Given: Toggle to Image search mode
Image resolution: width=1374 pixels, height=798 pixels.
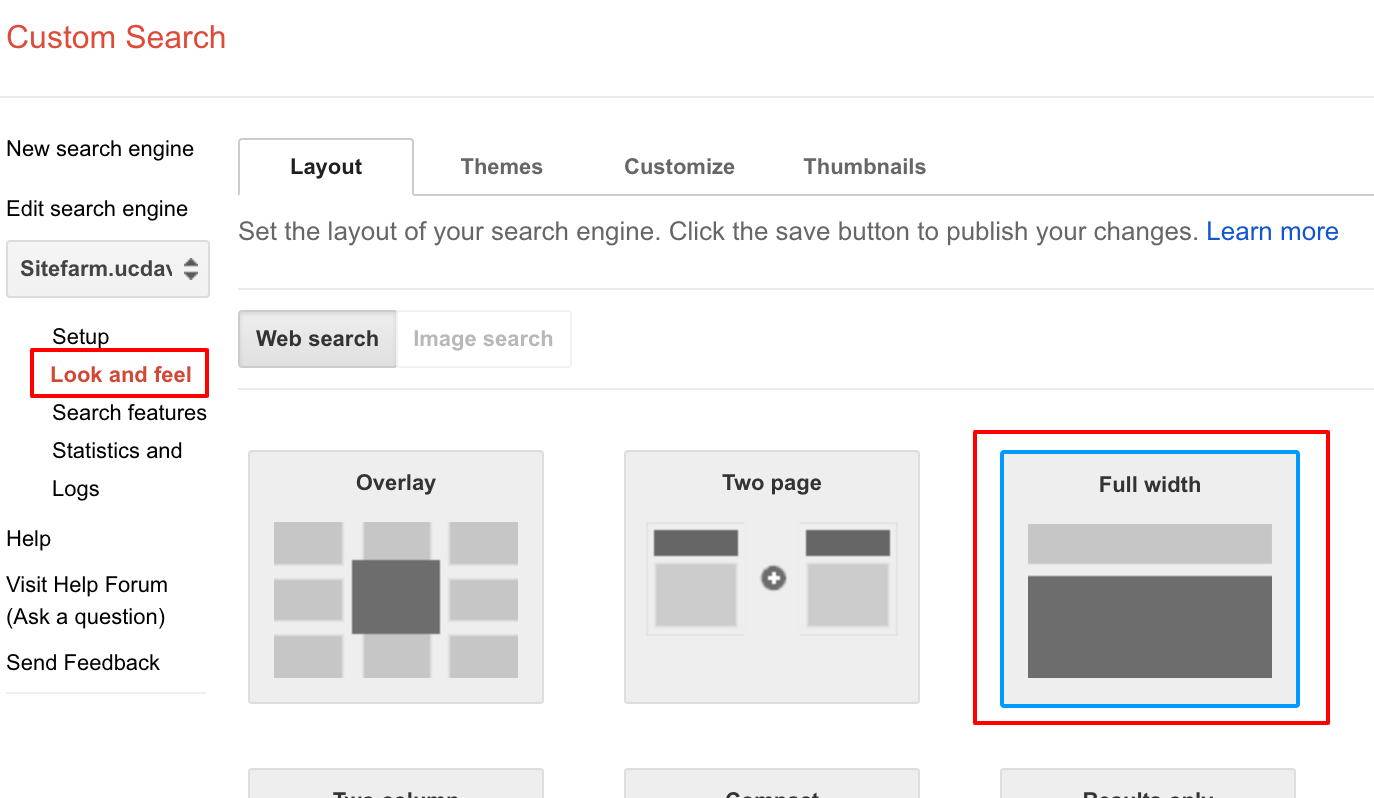Looking at the screenshot, I should (483, 339).
